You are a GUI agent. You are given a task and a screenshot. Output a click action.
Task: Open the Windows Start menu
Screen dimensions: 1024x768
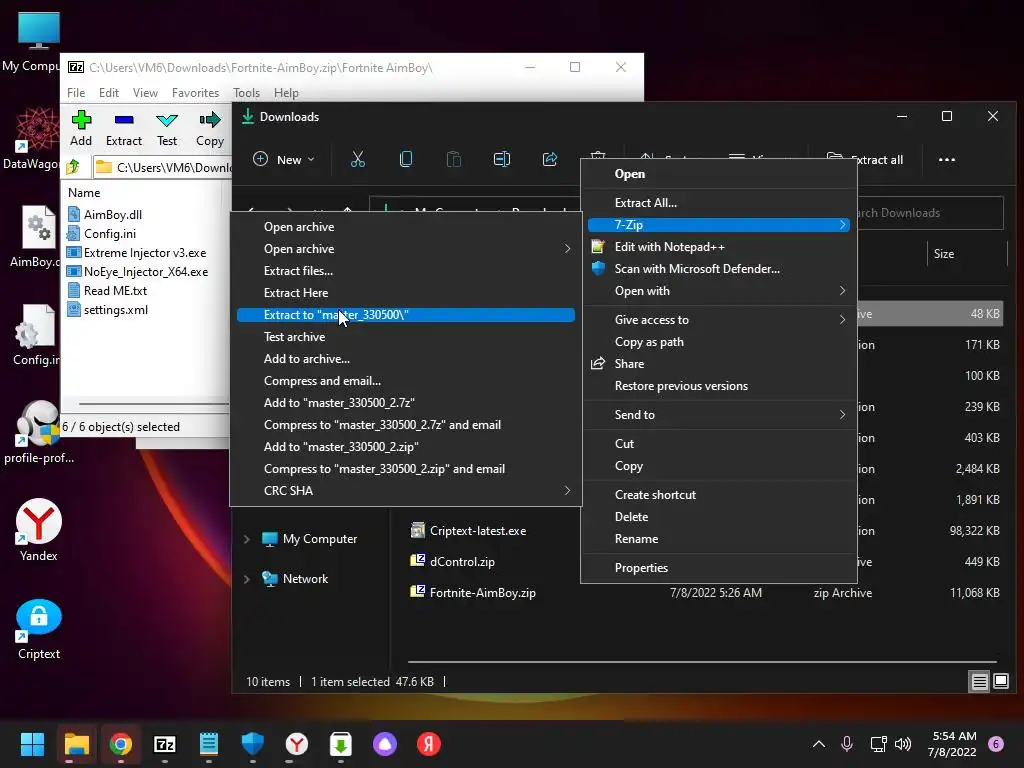(32, 744)
